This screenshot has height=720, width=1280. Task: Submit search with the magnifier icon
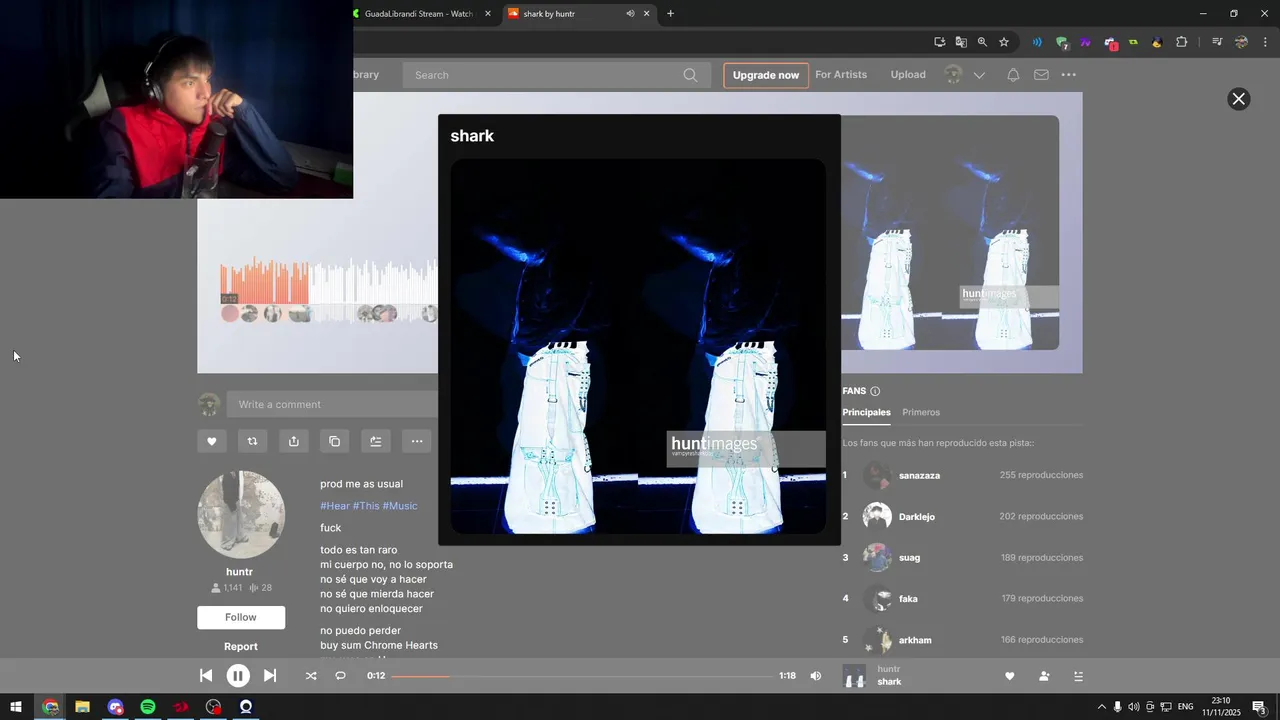point(690,75)
